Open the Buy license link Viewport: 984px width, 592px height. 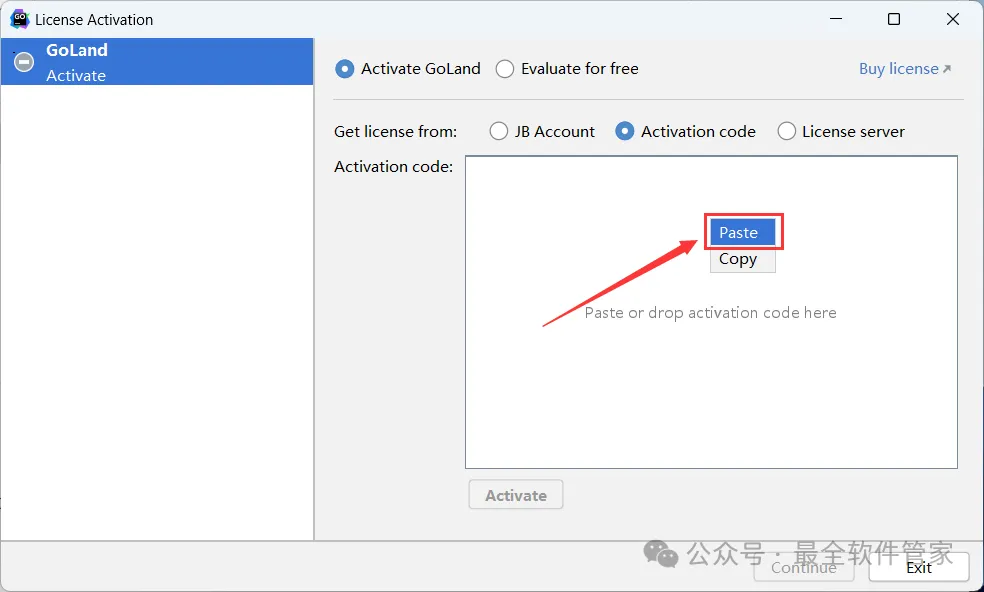coord(904,68)
